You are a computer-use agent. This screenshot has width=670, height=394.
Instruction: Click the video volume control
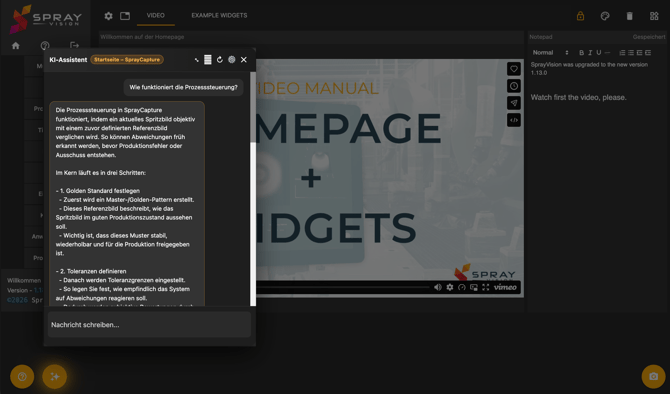438,287
